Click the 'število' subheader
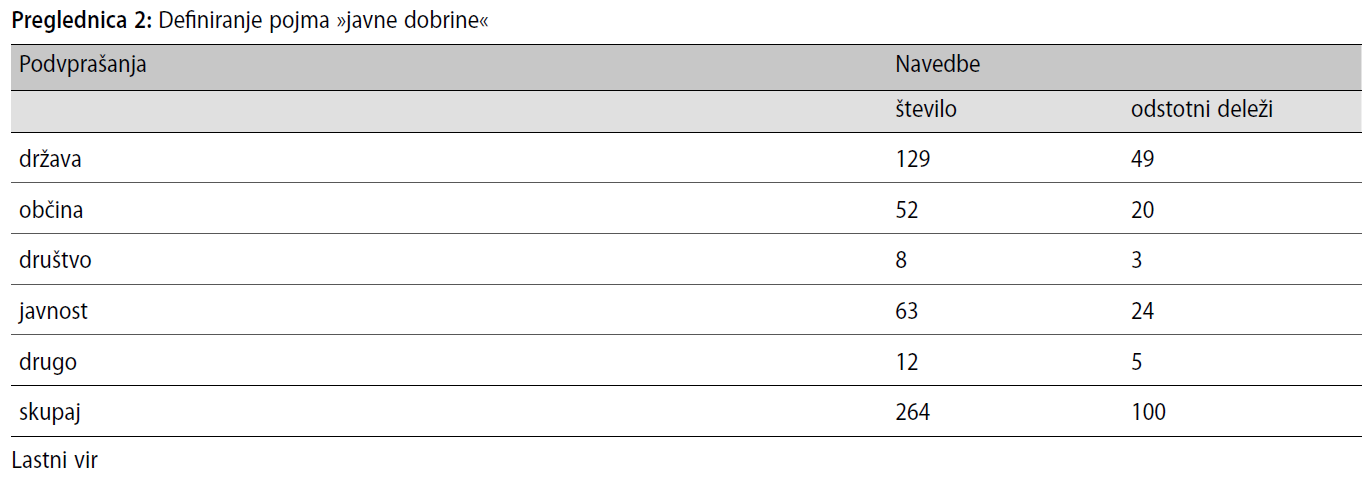 pos(926,109)
